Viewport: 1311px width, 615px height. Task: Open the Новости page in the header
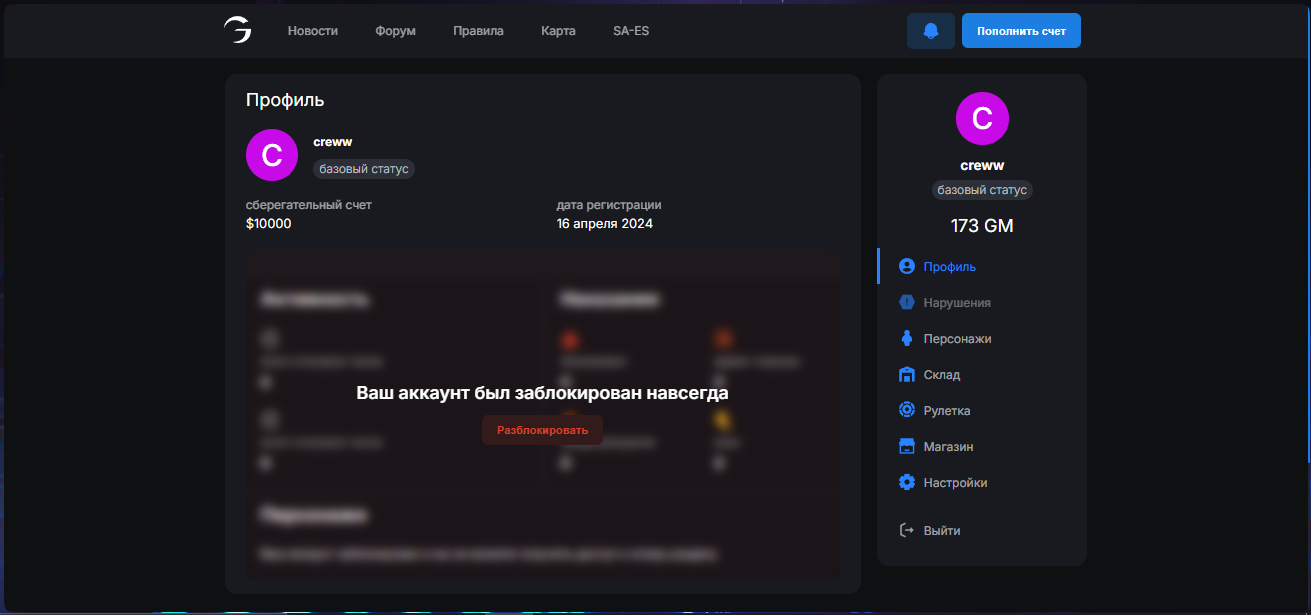[313, 31]
